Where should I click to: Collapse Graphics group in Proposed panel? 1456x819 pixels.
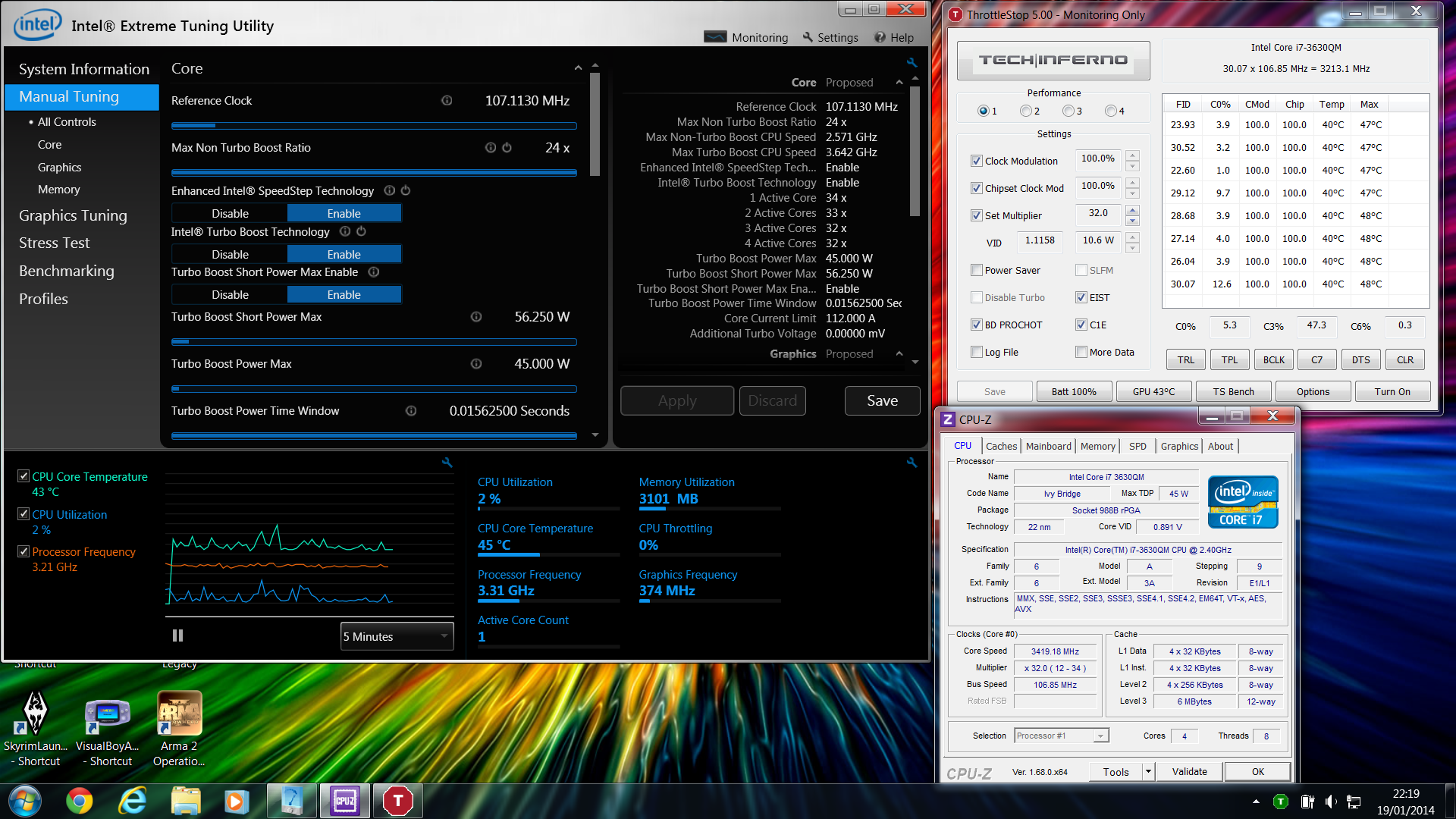(x=899, y=354)
